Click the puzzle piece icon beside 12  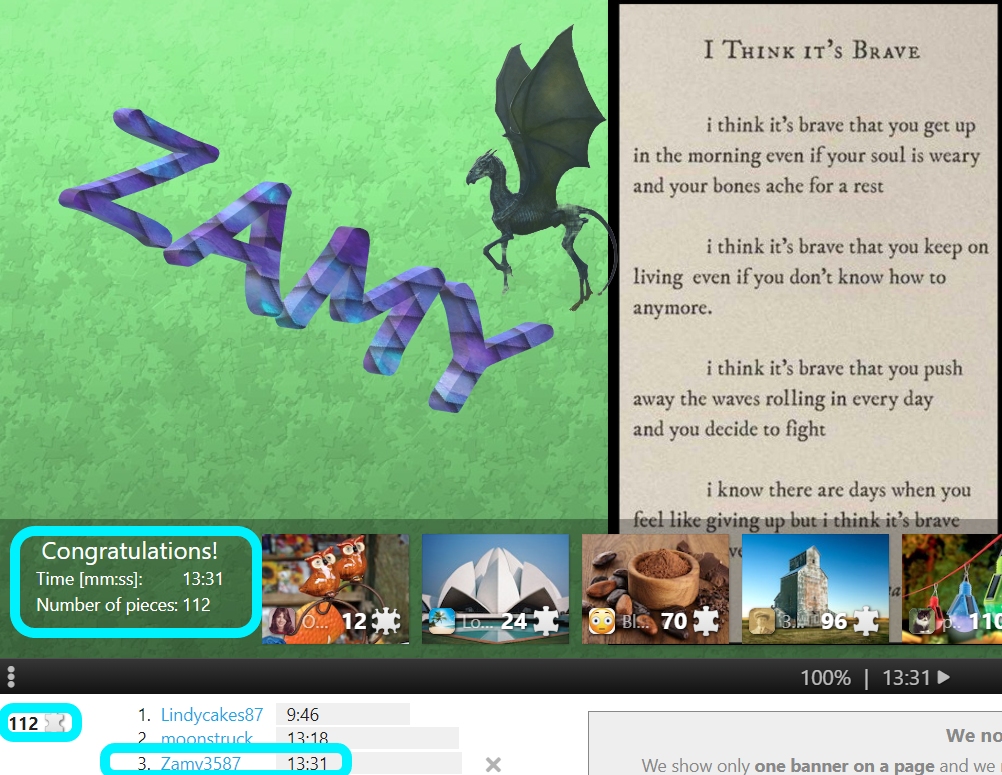pos(387,621)
